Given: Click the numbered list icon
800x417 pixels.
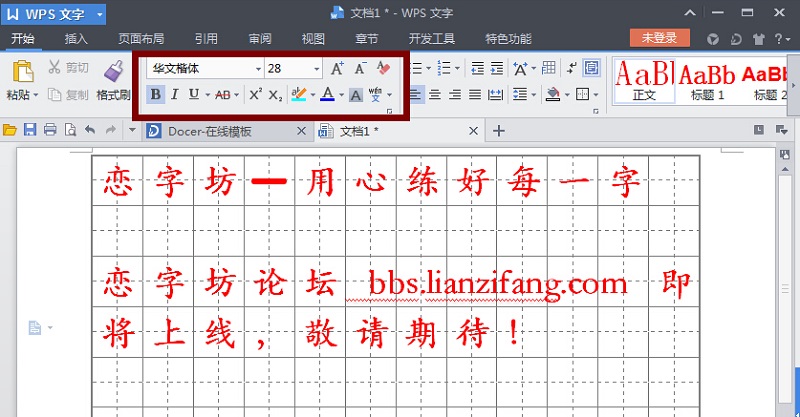Looking at the screenshot, I should coord(444,68).
